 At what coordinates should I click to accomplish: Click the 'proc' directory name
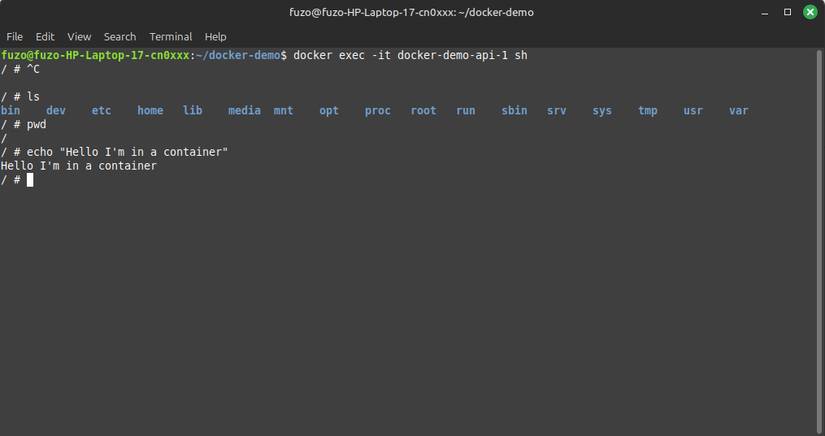click(x=378, y=110)
